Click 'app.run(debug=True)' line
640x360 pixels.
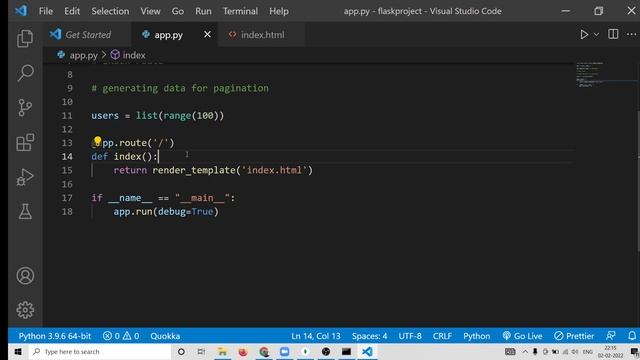(166, 211)
